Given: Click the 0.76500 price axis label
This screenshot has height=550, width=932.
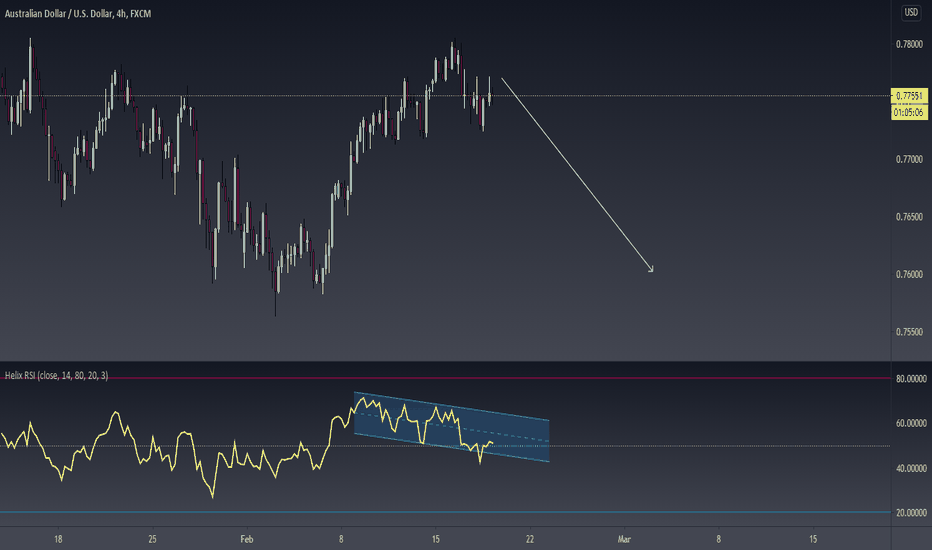Looking at the screenshot, I should click(x=909, y=217).
